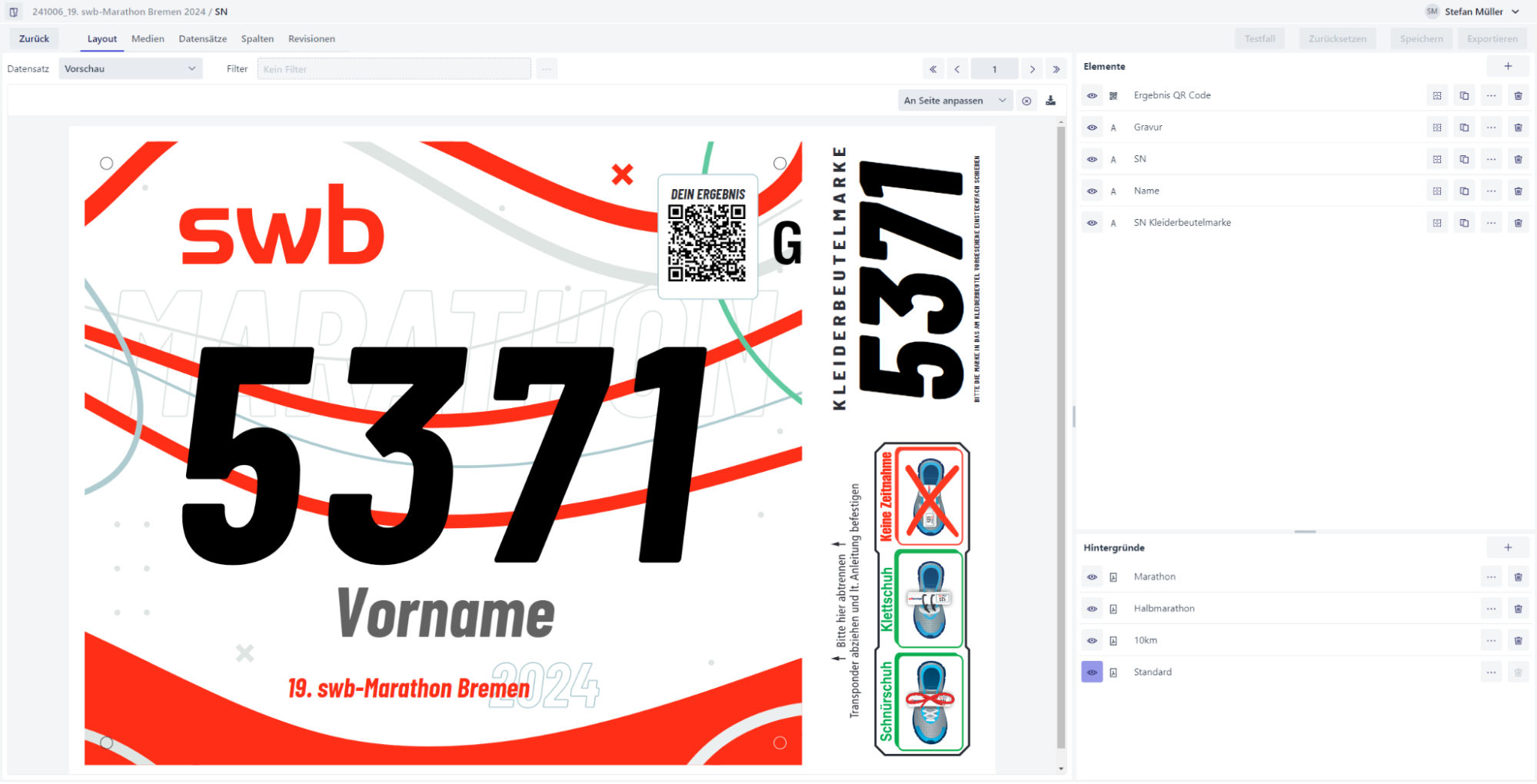Image resolution: width=1537 pixels, height=784 pixels.
Task: Hide the Name element
Action: [1092, 191]
